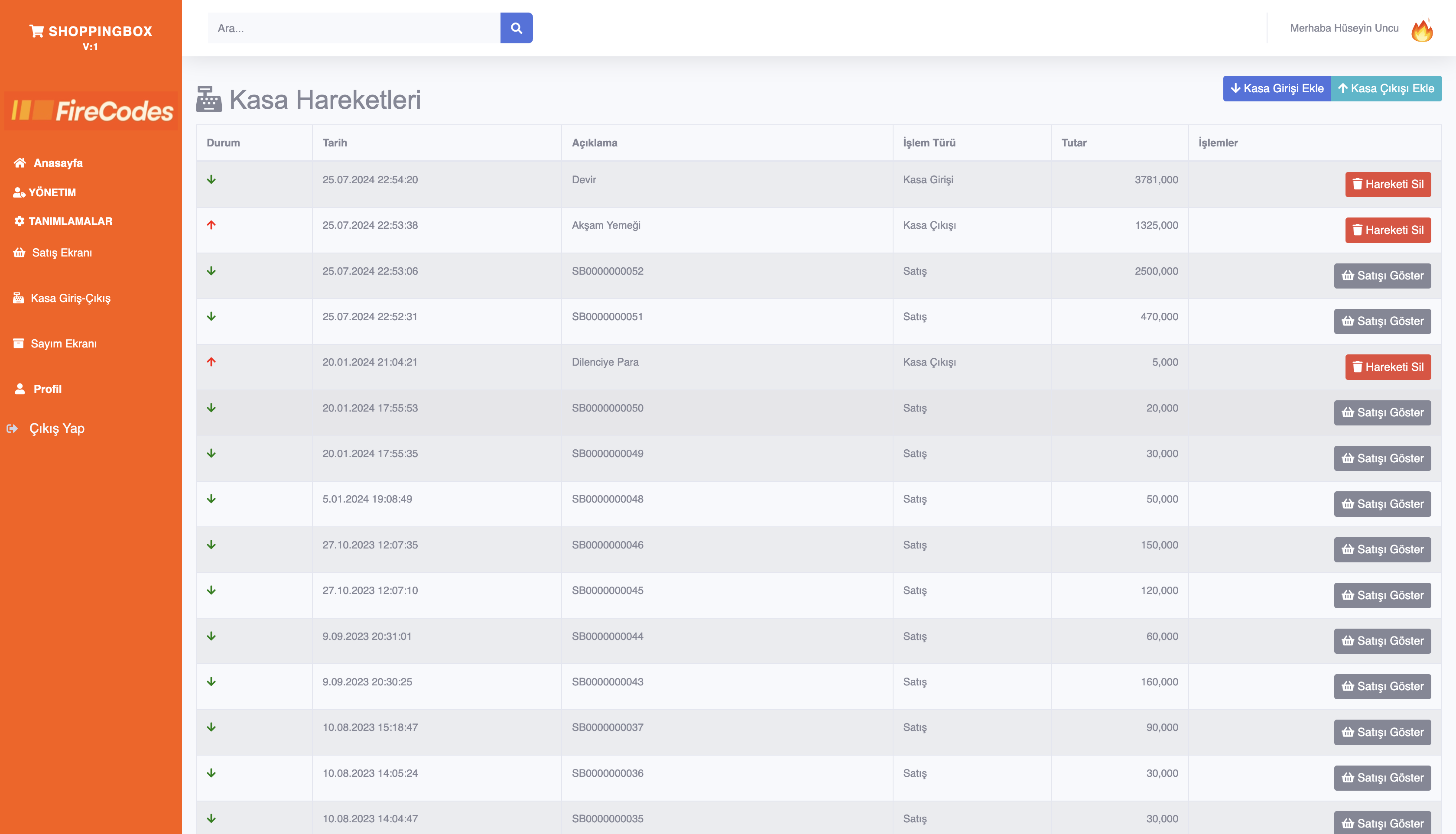Click the magnifier search icon button
The width and height of the screenshot is (1456, 834).
point(516,28)
